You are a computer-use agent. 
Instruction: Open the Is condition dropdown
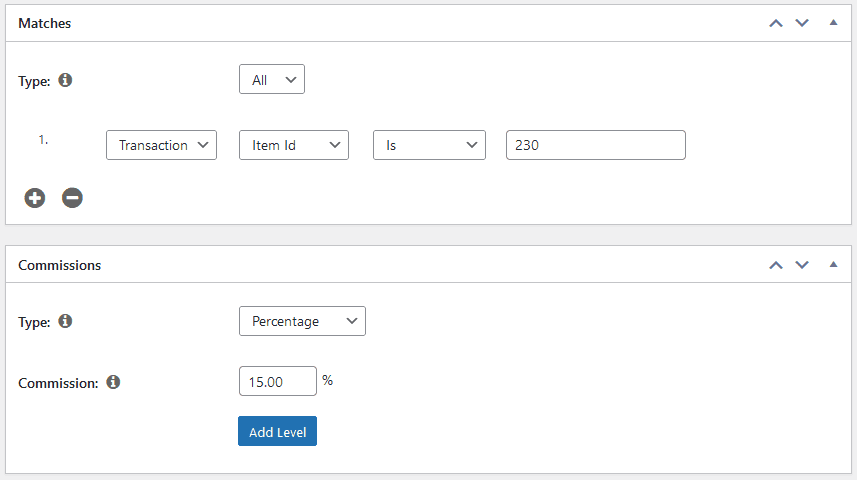point(429,145)
